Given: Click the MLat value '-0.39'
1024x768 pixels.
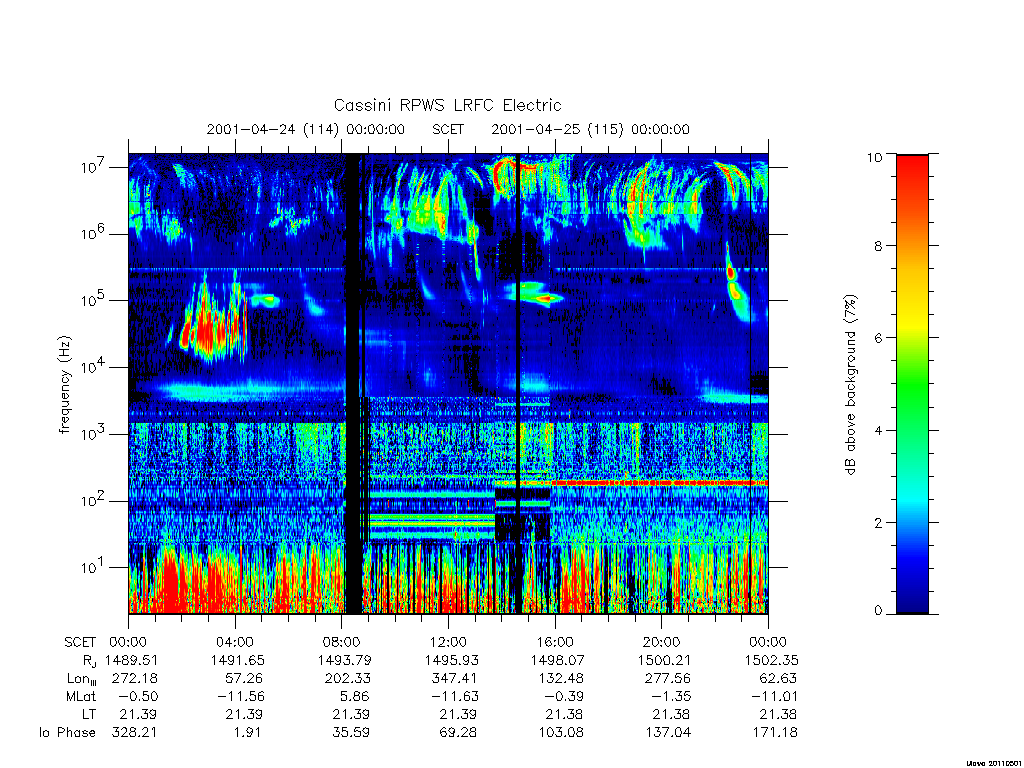Looking at the screenshot, I should (x=565, y=696).
